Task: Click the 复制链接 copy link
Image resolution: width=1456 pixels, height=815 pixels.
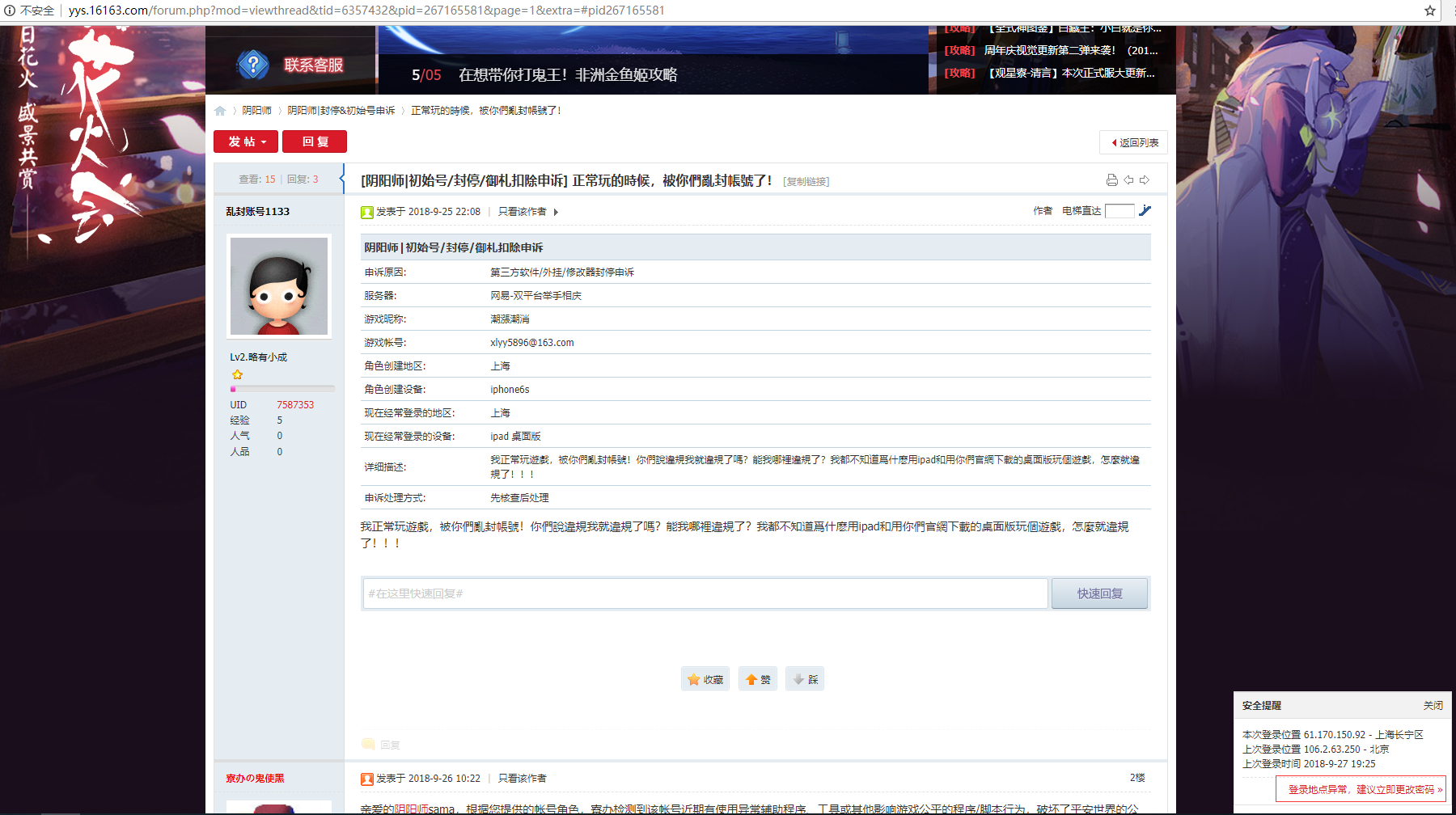Action: (x=806, y=182)
